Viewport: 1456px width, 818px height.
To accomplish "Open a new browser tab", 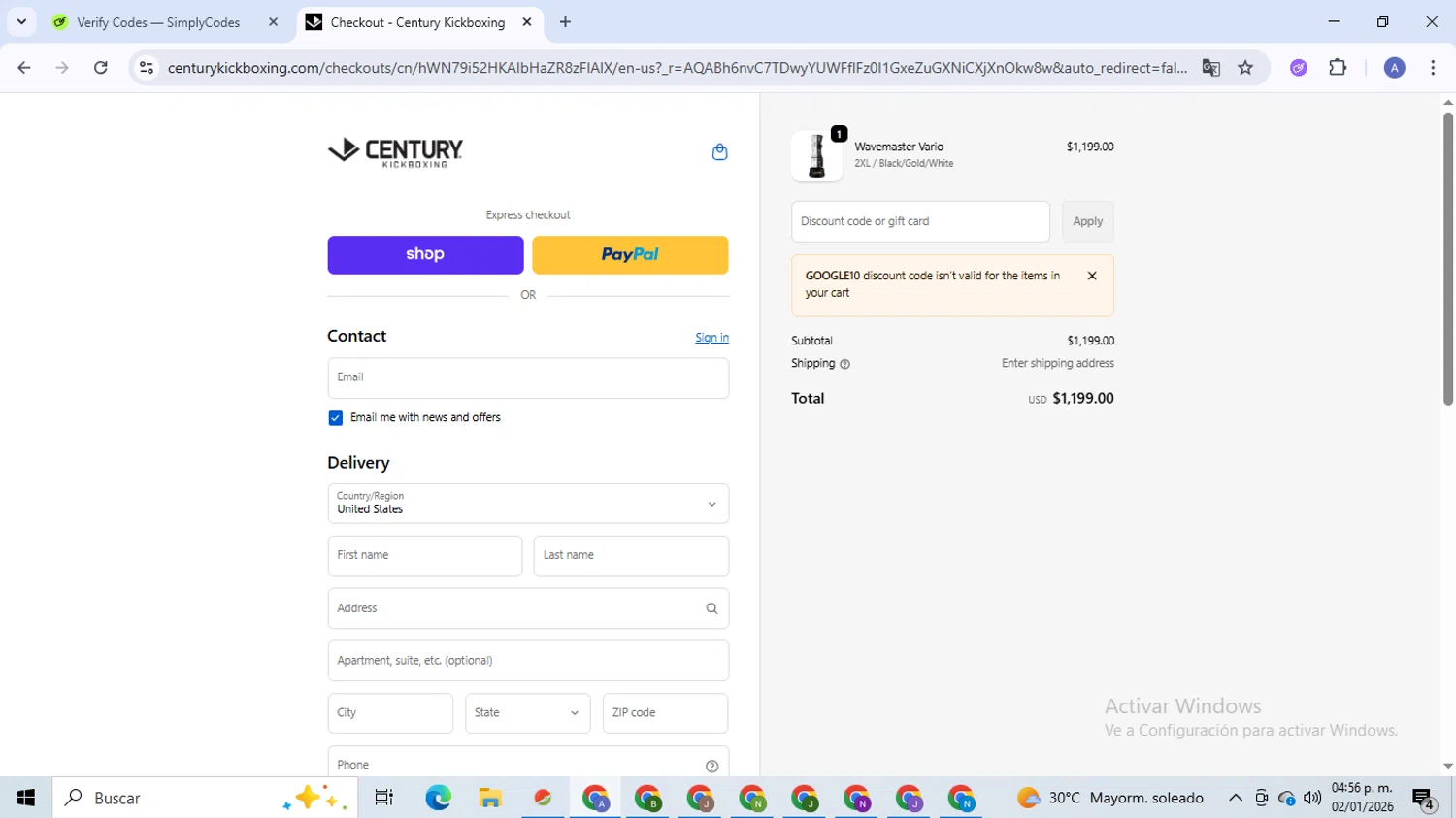I will pyautogui.click(x=565, y=22).
